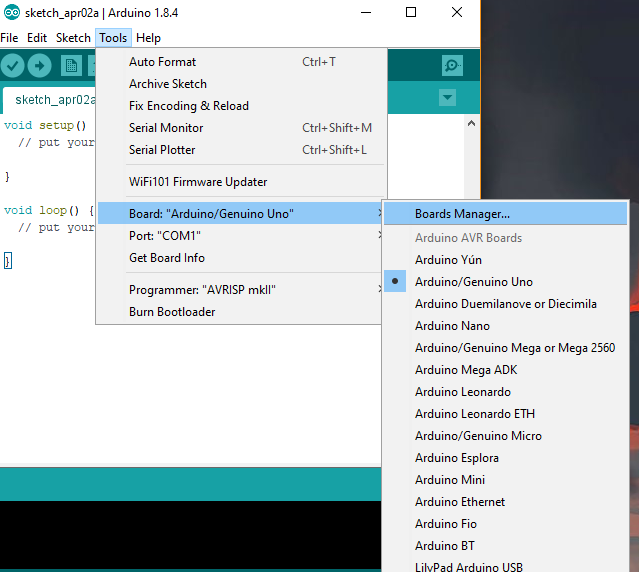Minimize the Arduino IDE window

365,12
